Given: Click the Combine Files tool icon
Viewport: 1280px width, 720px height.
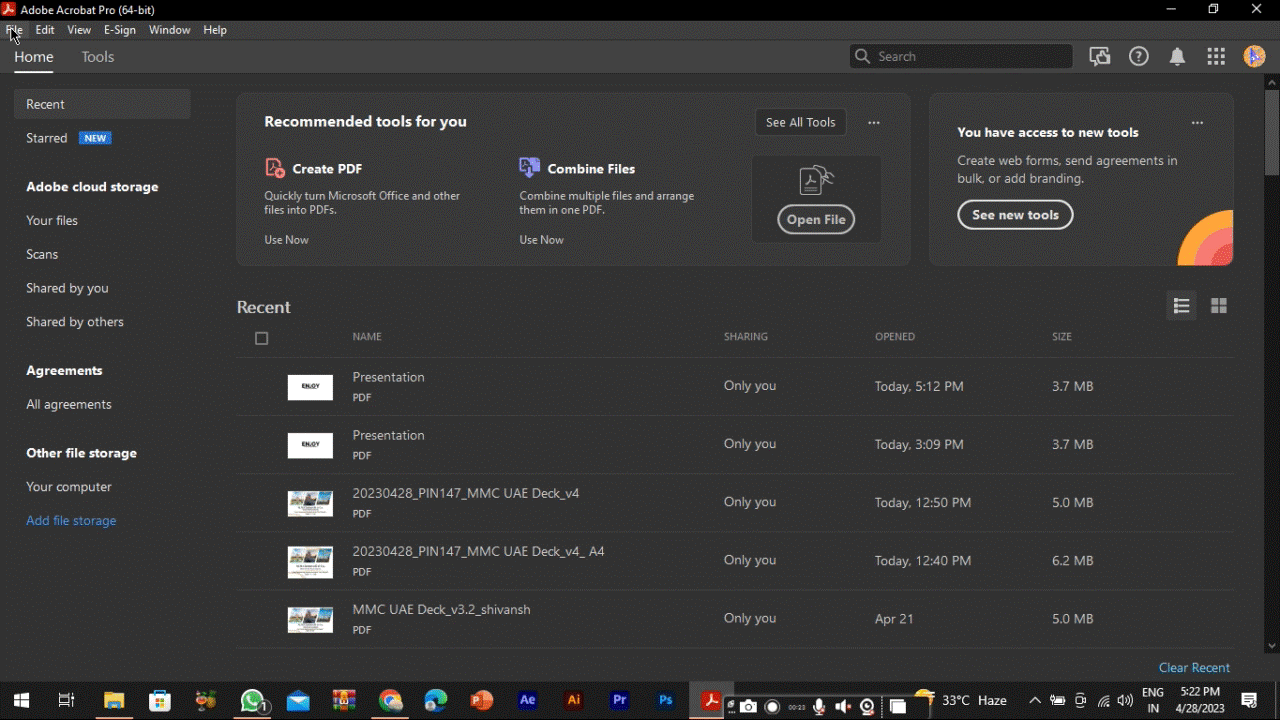Looking at the screenshot, I should click(530, 168).
